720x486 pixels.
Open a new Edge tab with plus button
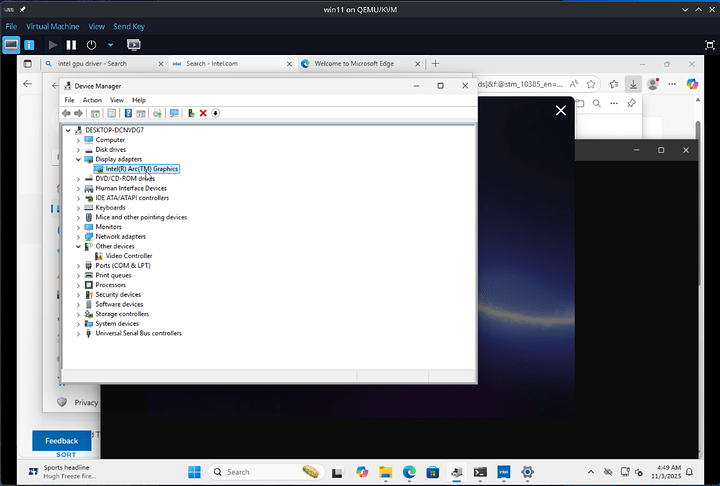435,64
